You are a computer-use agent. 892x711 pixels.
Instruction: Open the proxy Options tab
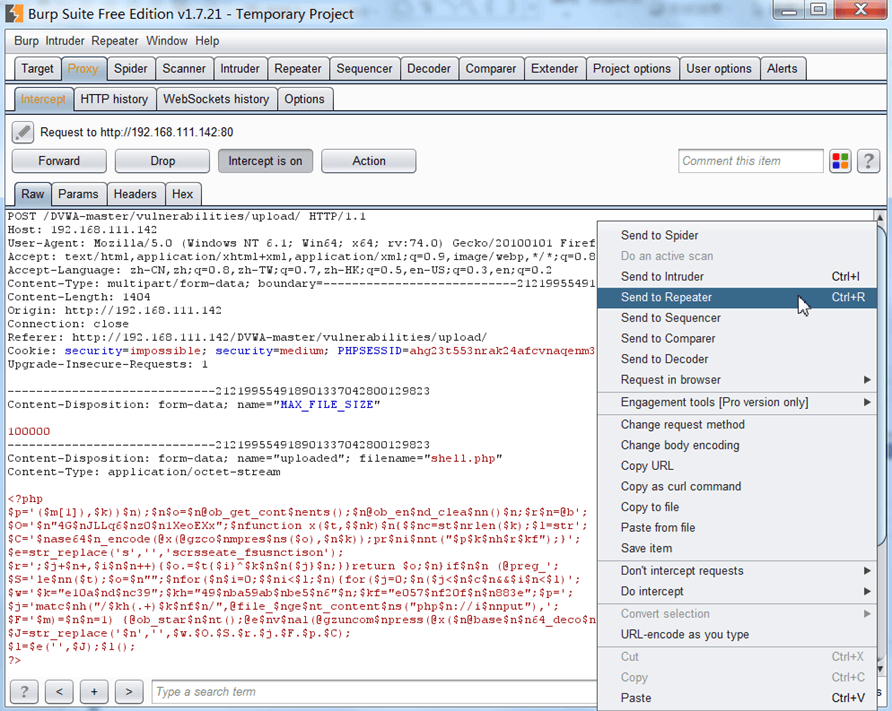tap(304, 99)
